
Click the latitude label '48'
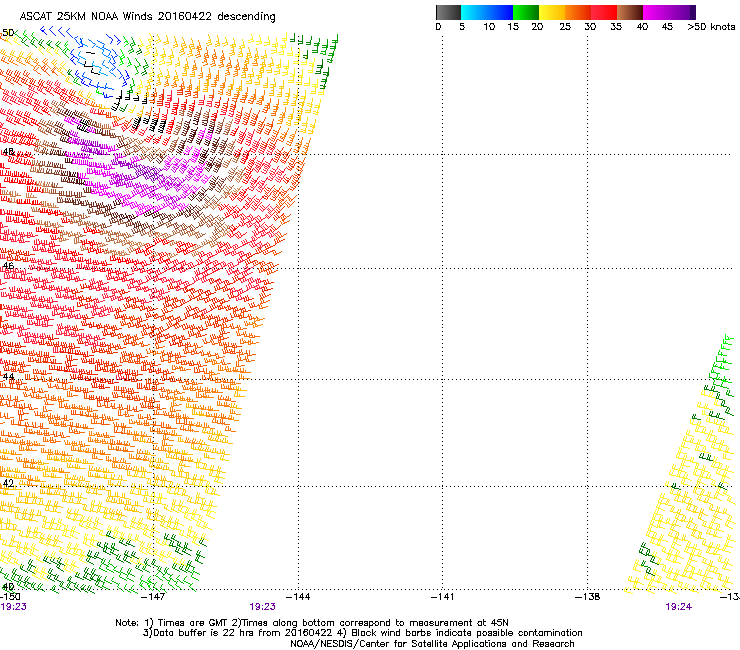8,152
